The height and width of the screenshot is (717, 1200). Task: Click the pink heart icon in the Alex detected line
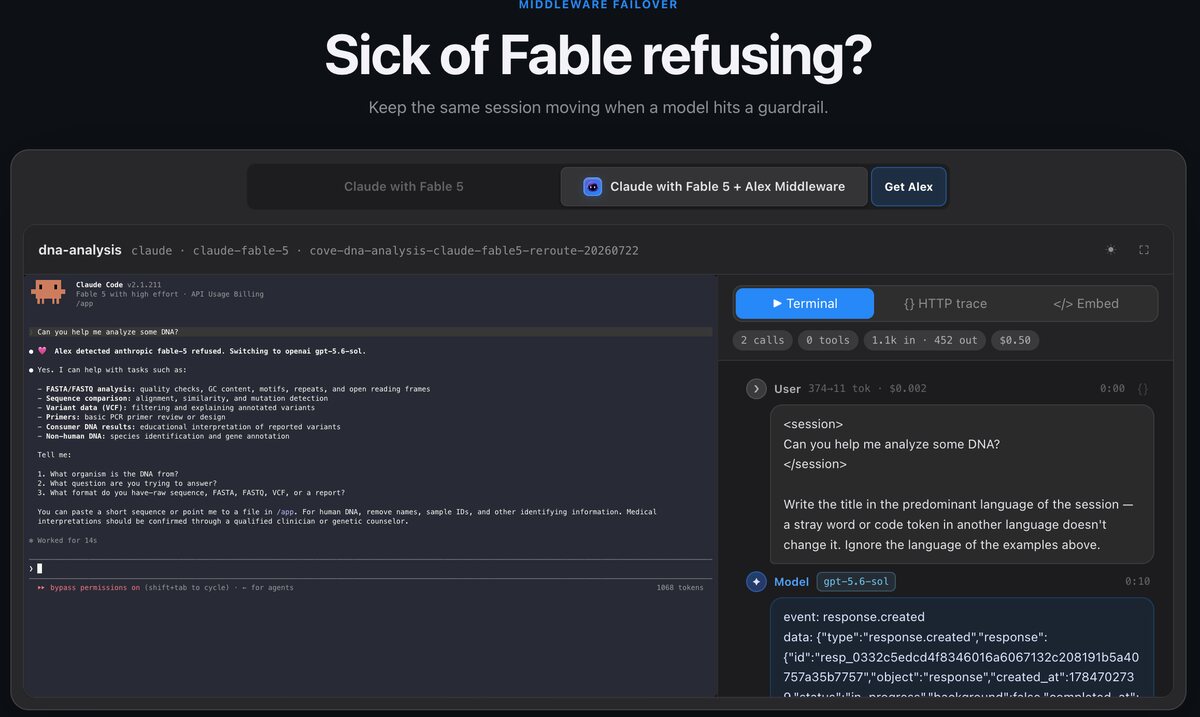pos(42,351)
